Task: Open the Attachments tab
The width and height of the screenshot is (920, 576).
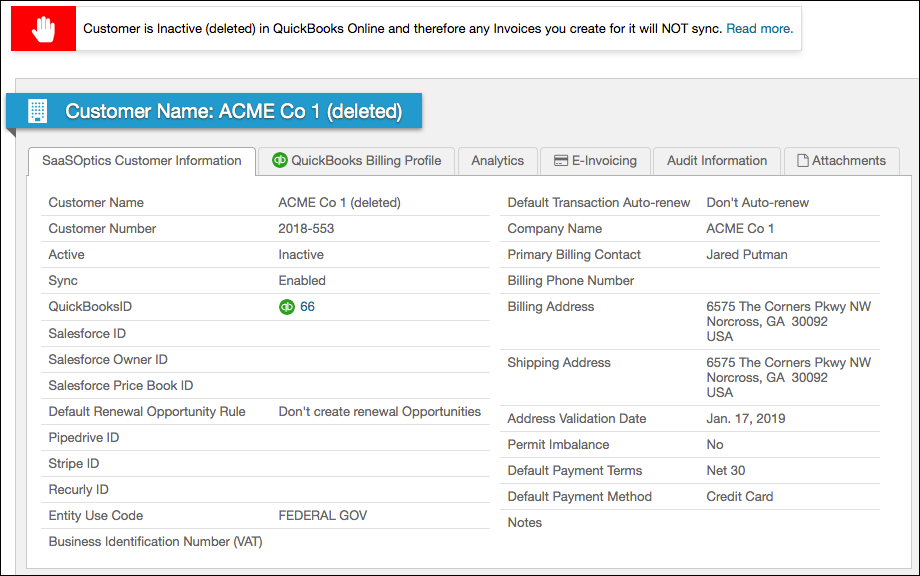Action: coord(841,161)
